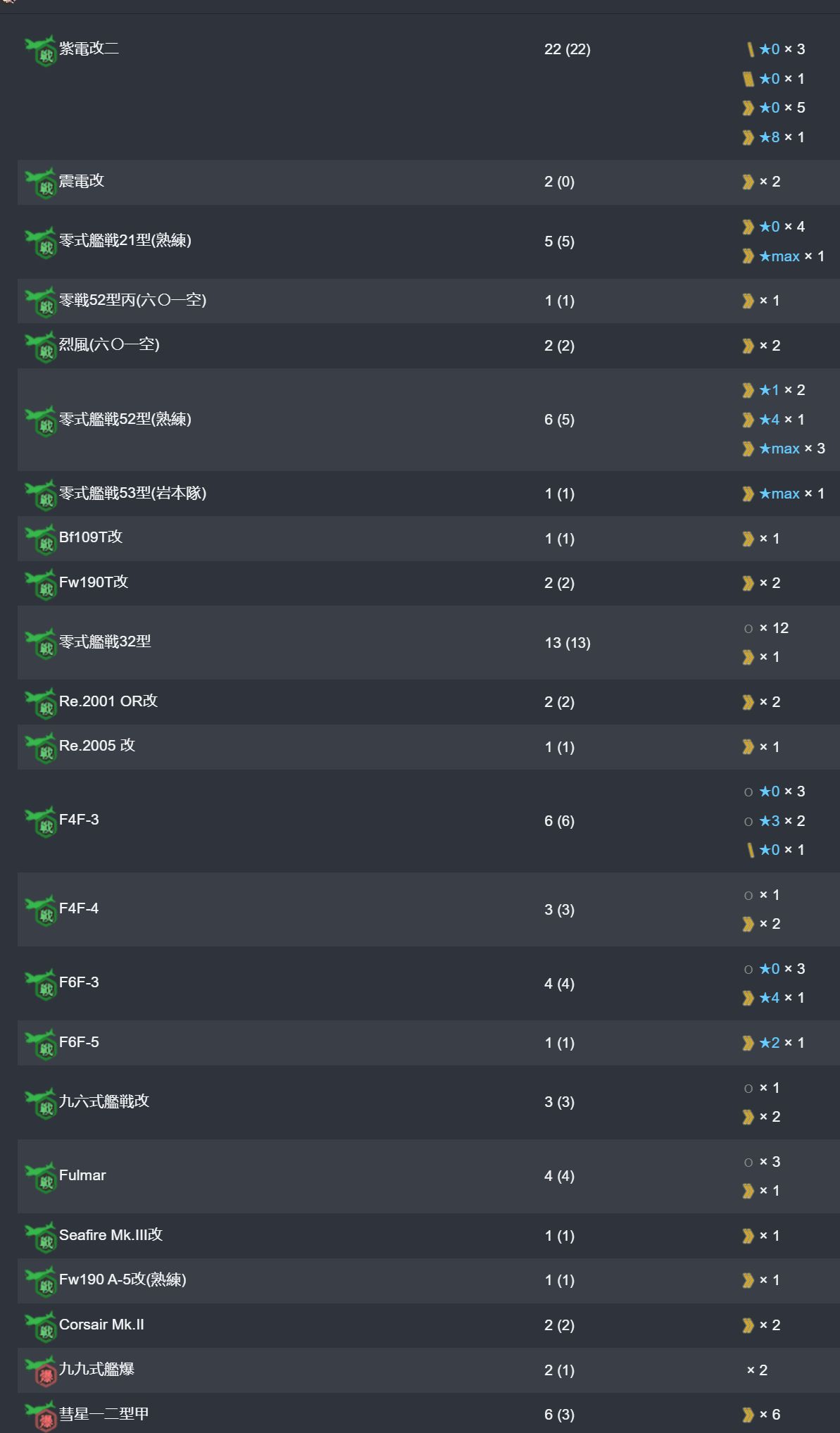Screen dimensions: 840x1433
Task: Click the 烈風(六〇一空) row name
Action: (x=109, y=344)
